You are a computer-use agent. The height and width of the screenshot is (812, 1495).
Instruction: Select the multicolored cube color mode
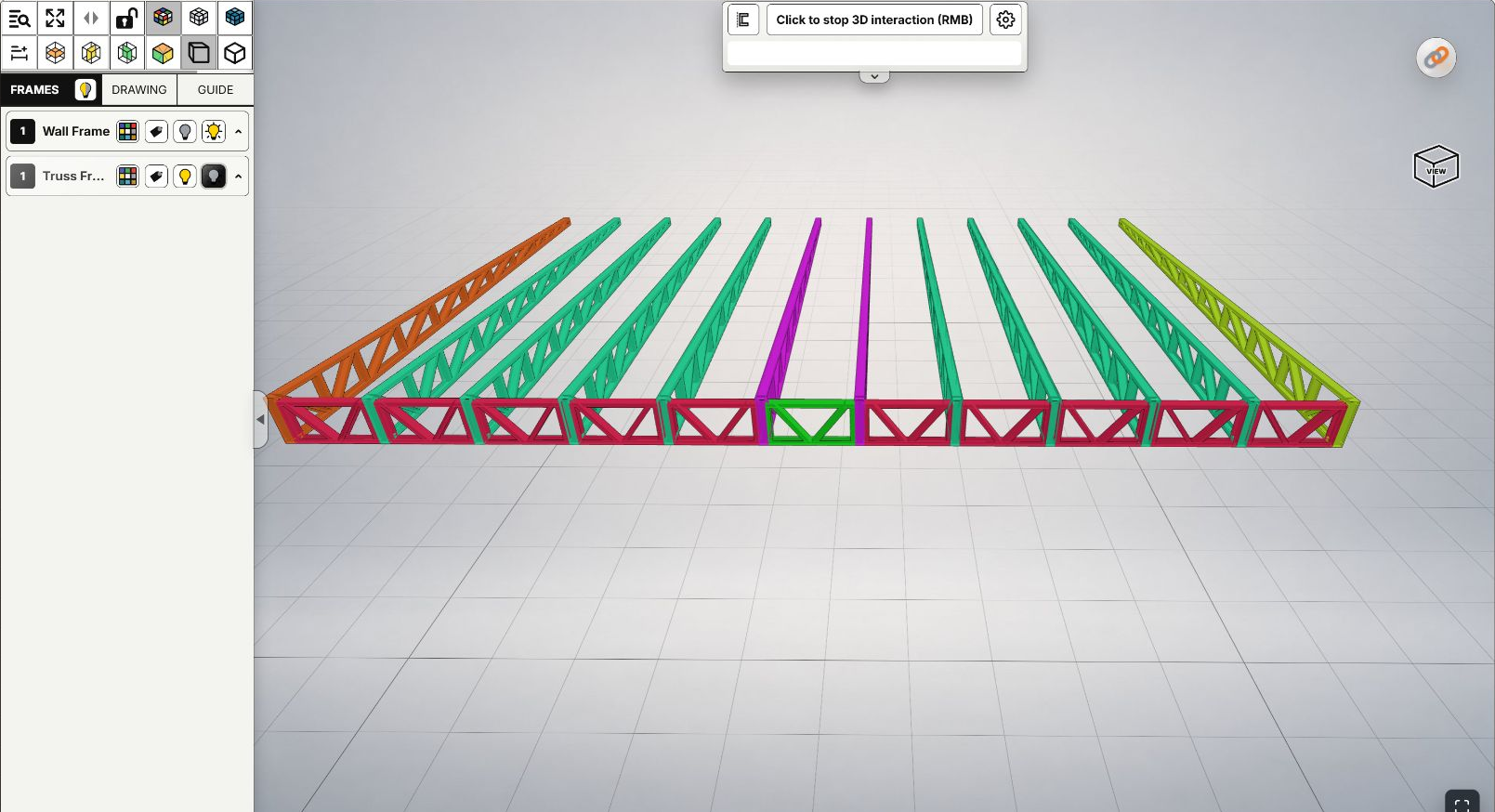click(163, 18)
